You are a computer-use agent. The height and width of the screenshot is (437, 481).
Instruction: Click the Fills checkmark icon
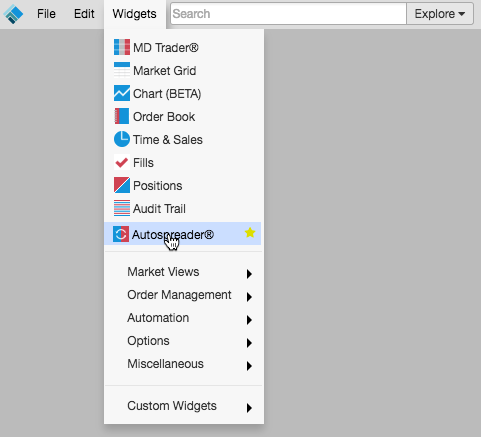(x=122, y=162)
